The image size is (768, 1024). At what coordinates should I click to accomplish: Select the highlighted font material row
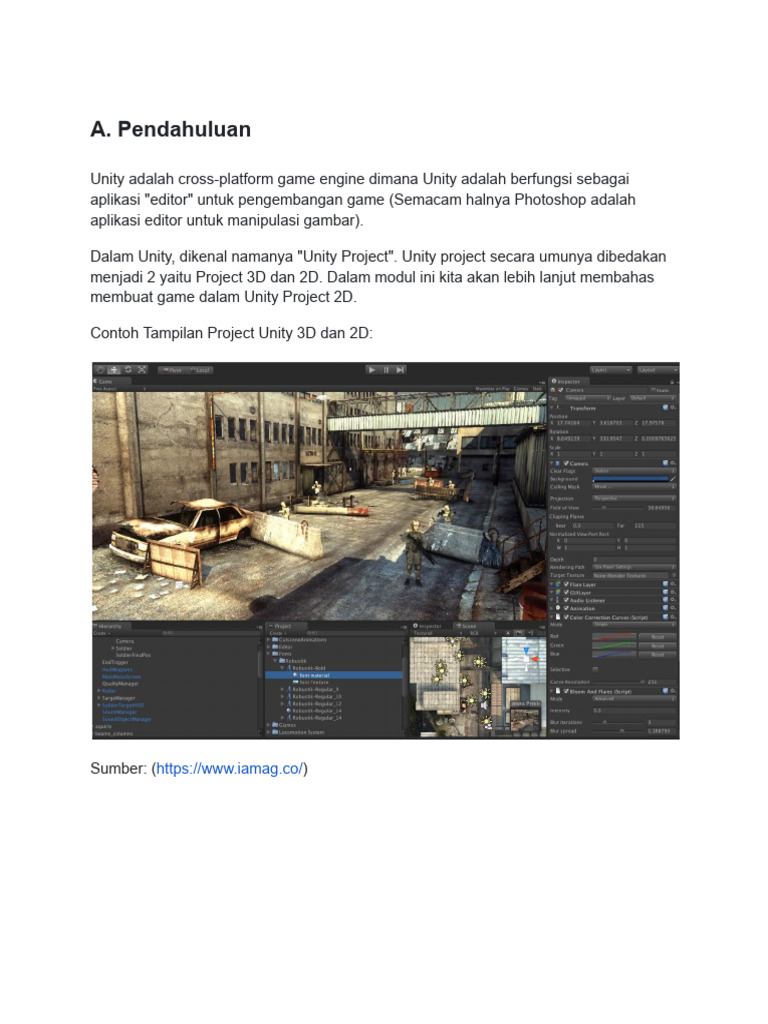pyautogui.click(x=334, y=675)
